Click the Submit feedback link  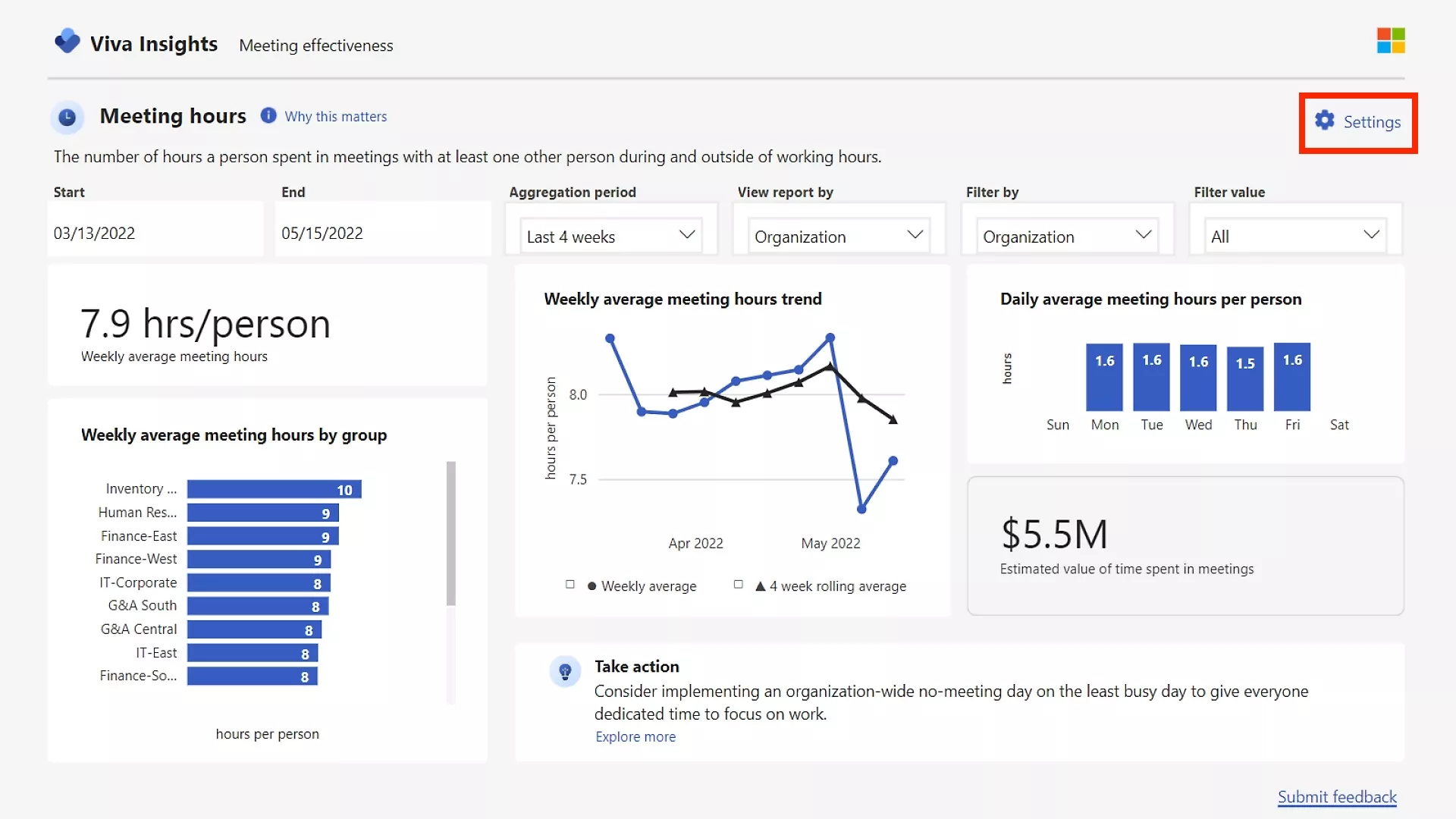point(1336,797)
